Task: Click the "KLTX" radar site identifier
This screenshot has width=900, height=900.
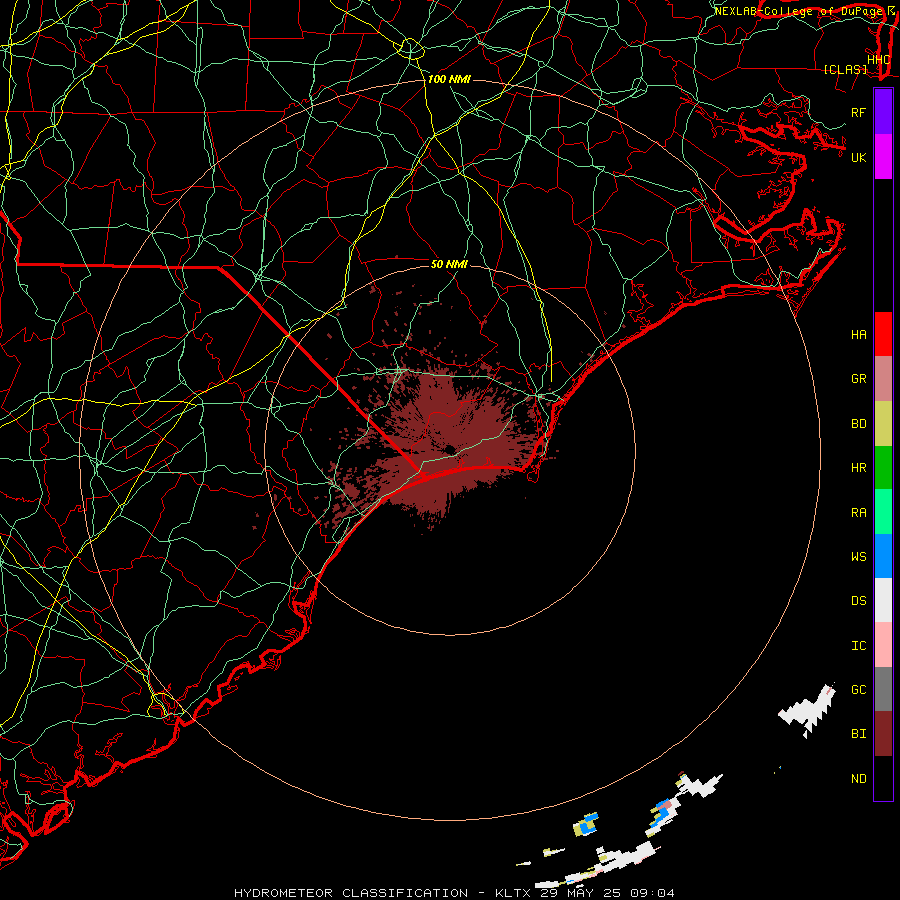Action: click(x=513, y=893)
